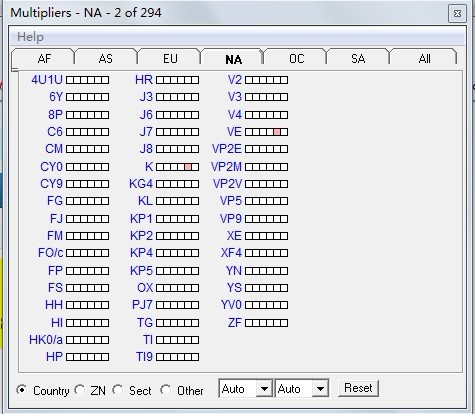Switch to the AF tab

click(44, 59)
